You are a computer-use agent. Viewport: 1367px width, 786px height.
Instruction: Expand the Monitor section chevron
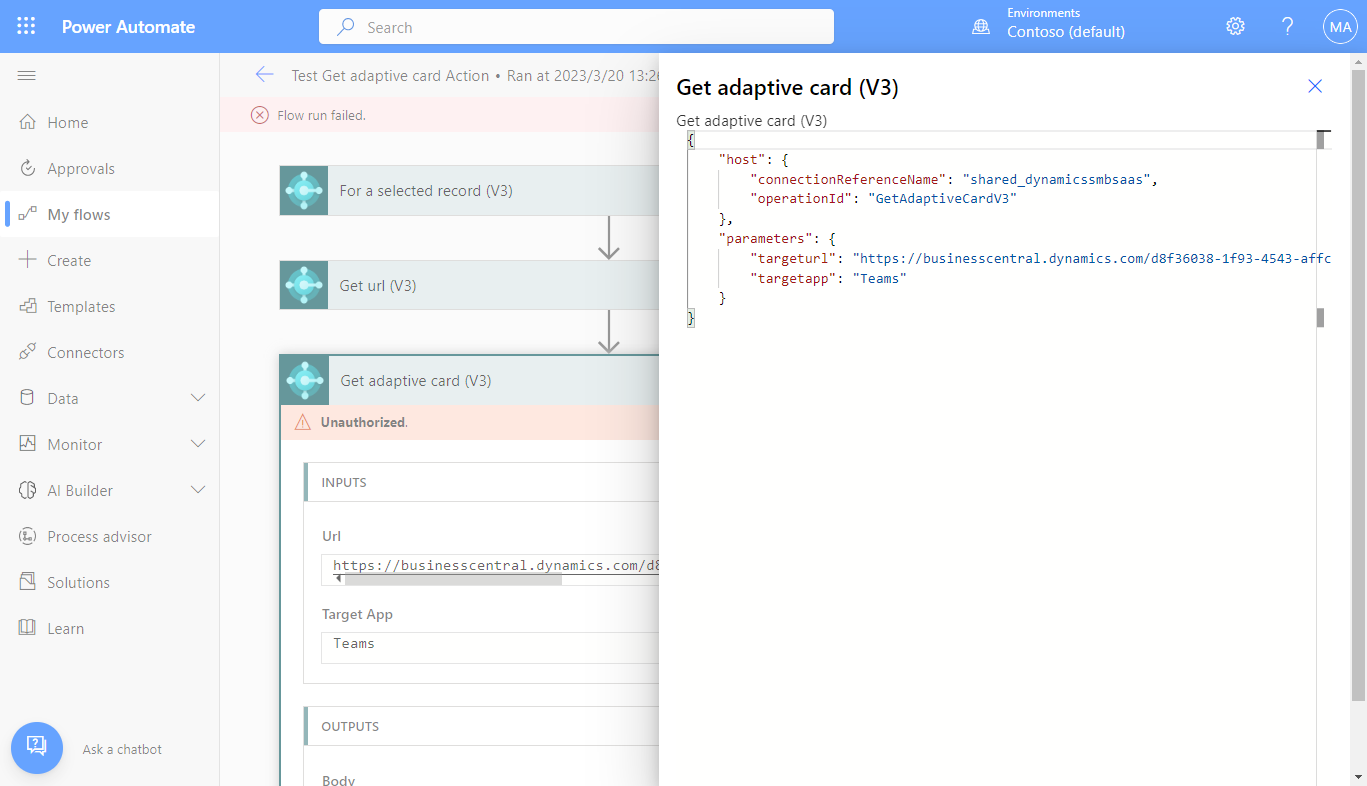198,444
